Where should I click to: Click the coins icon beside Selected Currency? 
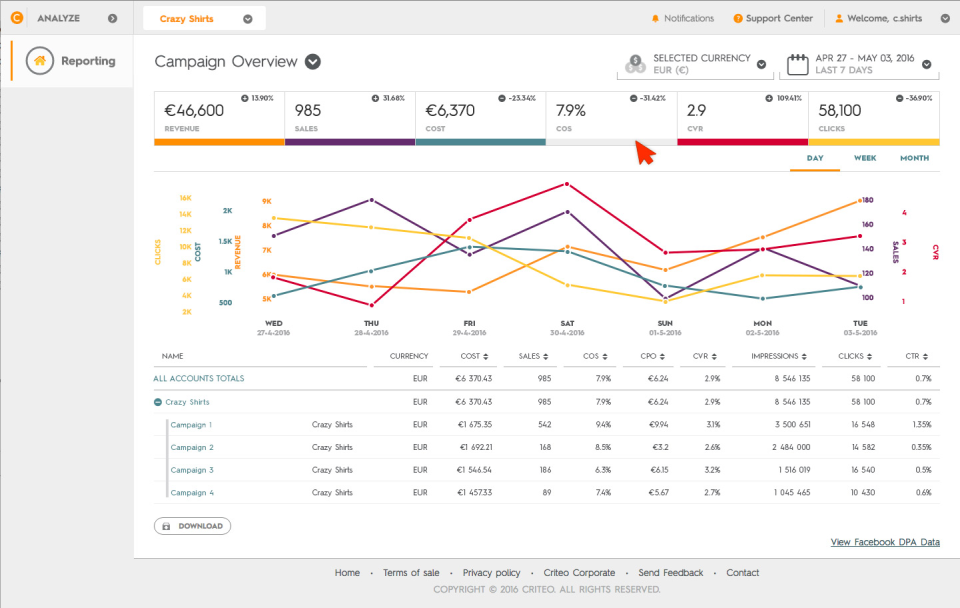[x=636, y=64]
